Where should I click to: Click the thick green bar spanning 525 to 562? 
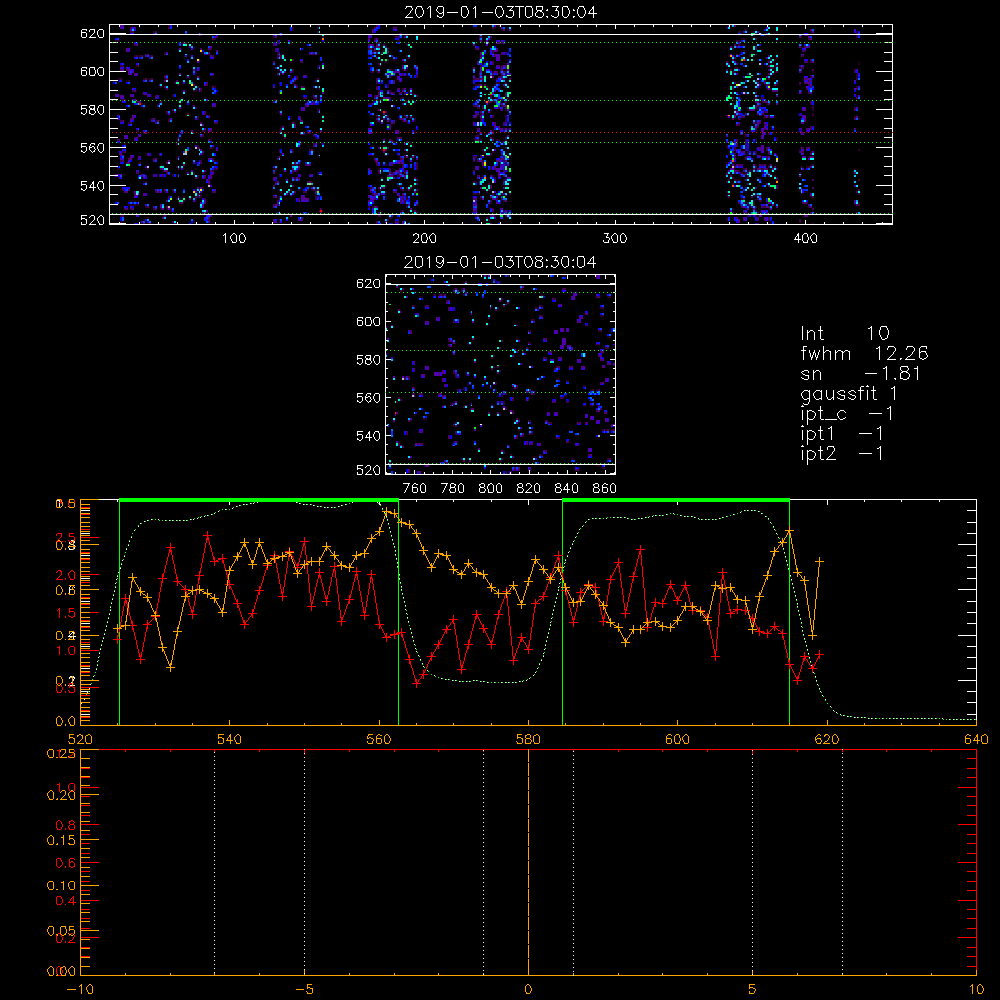[259, 501]
